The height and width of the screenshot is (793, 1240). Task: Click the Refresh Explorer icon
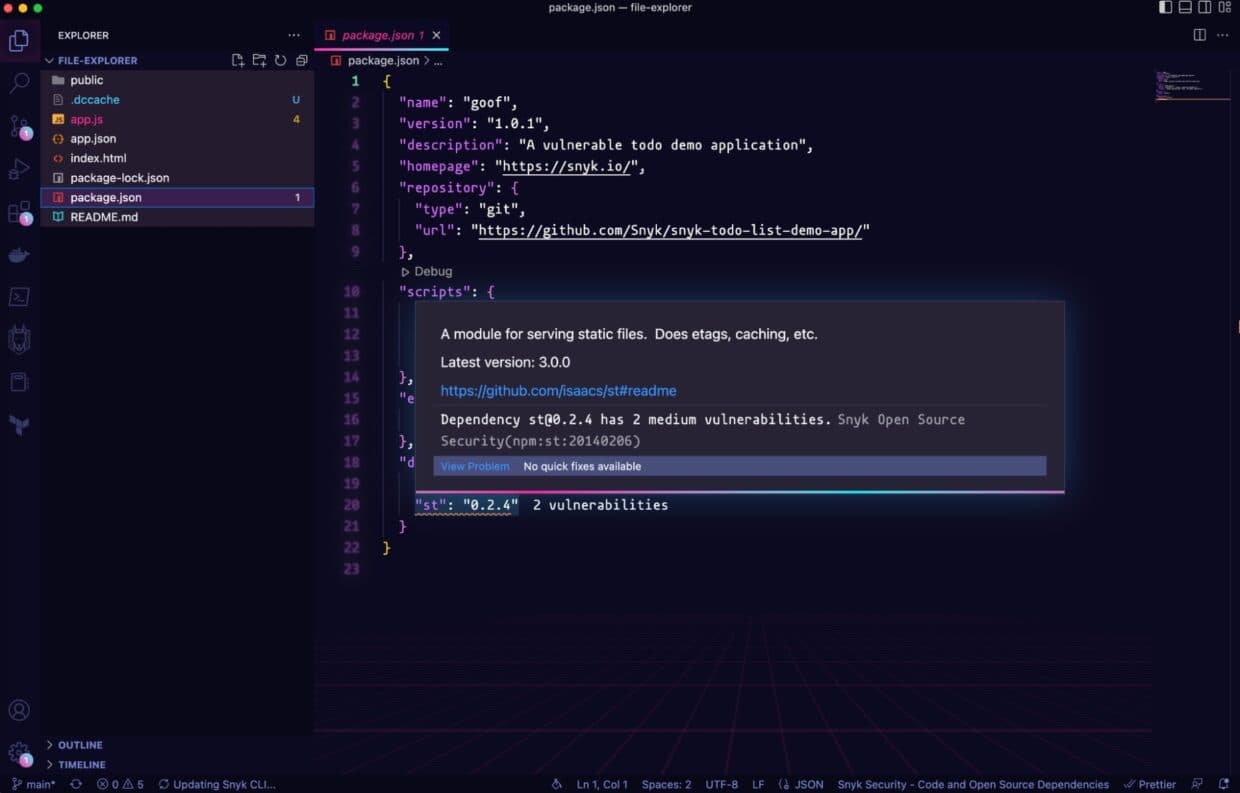click(x=281, y=60)
